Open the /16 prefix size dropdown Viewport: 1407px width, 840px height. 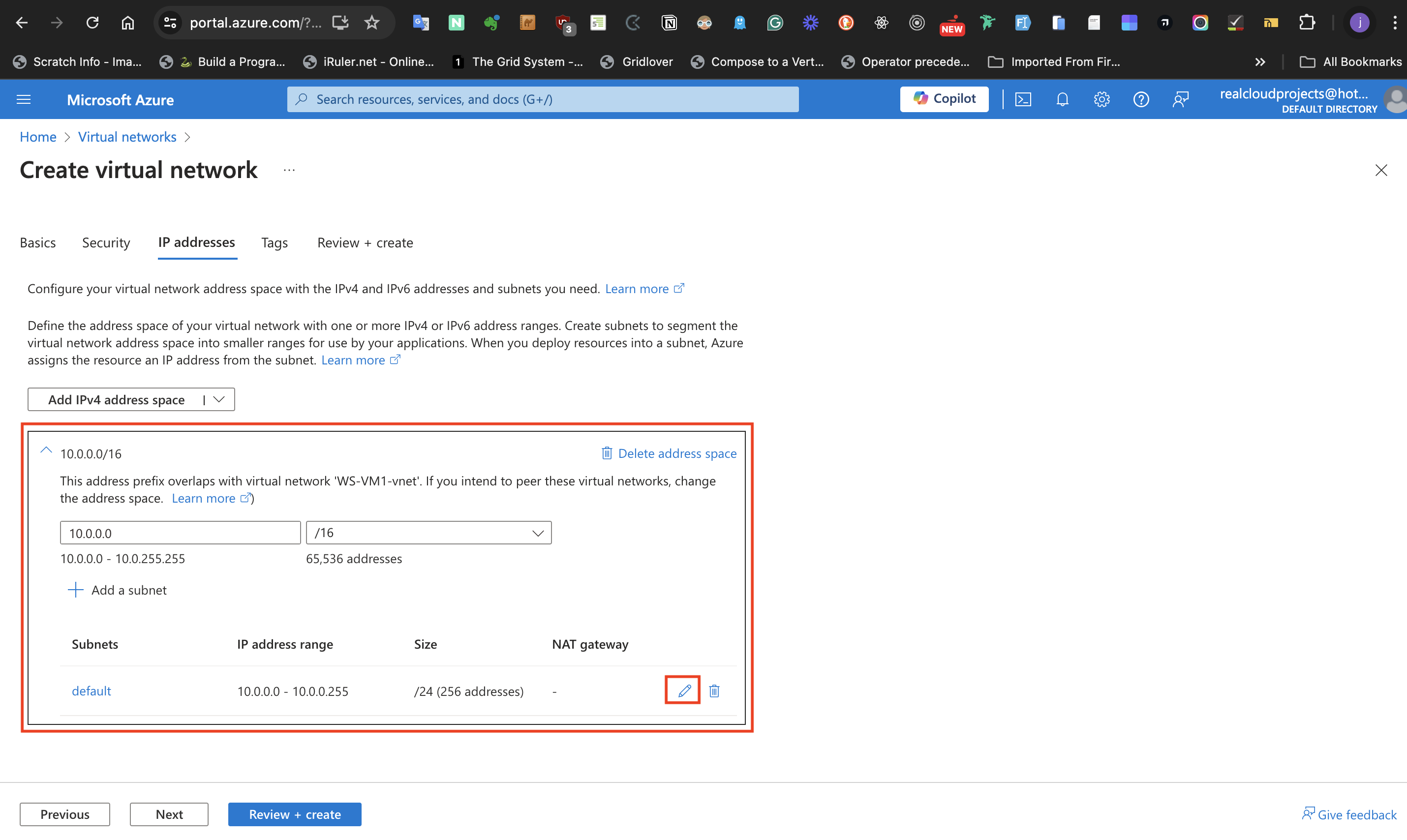click(x=428, y=533)
